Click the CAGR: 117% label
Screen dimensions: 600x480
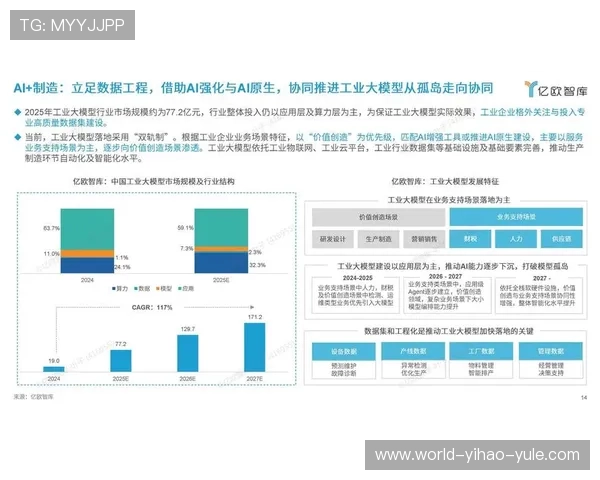point(152,307)
